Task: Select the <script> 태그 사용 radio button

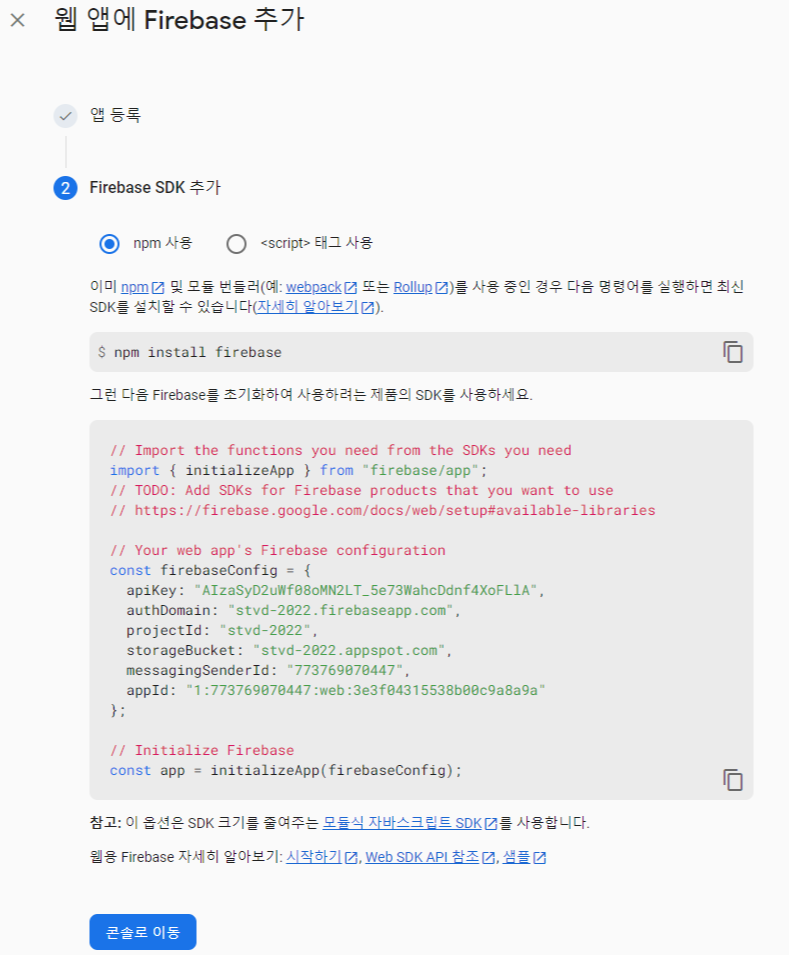Action: click(x=236, y=244)
